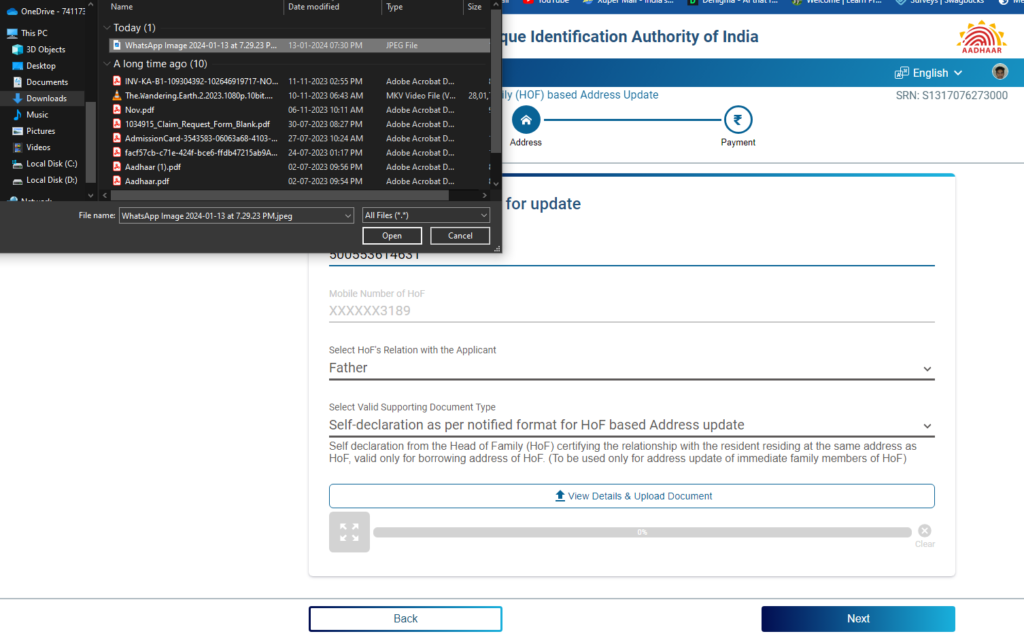Select the file name Nov.pdf

[139, 110]
